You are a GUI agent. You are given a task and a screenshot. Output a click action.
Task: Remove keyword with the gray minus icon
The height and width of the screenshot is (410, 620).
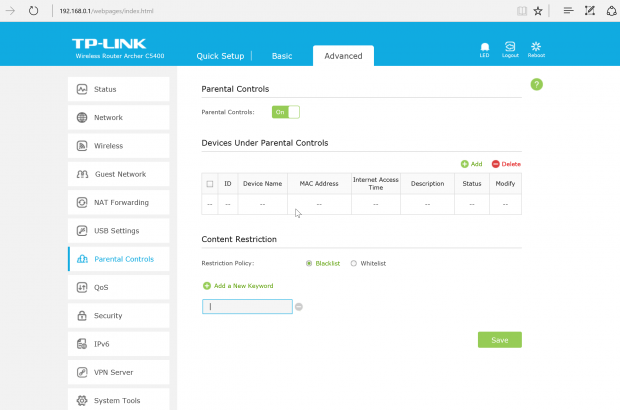(299, 307)
